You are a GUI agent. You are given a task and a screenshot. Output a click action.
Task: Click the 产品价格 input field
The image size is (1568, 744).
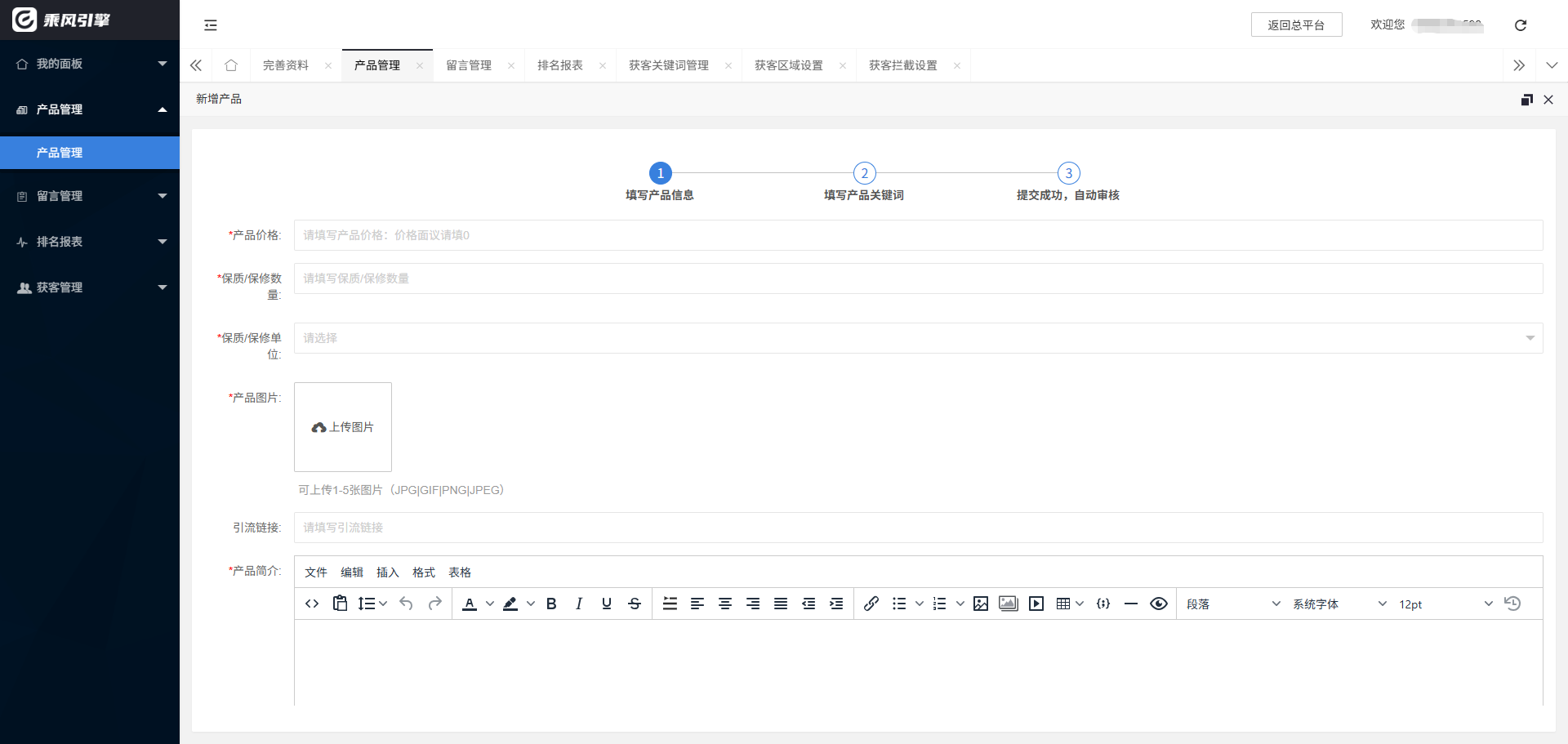[918, 235]
